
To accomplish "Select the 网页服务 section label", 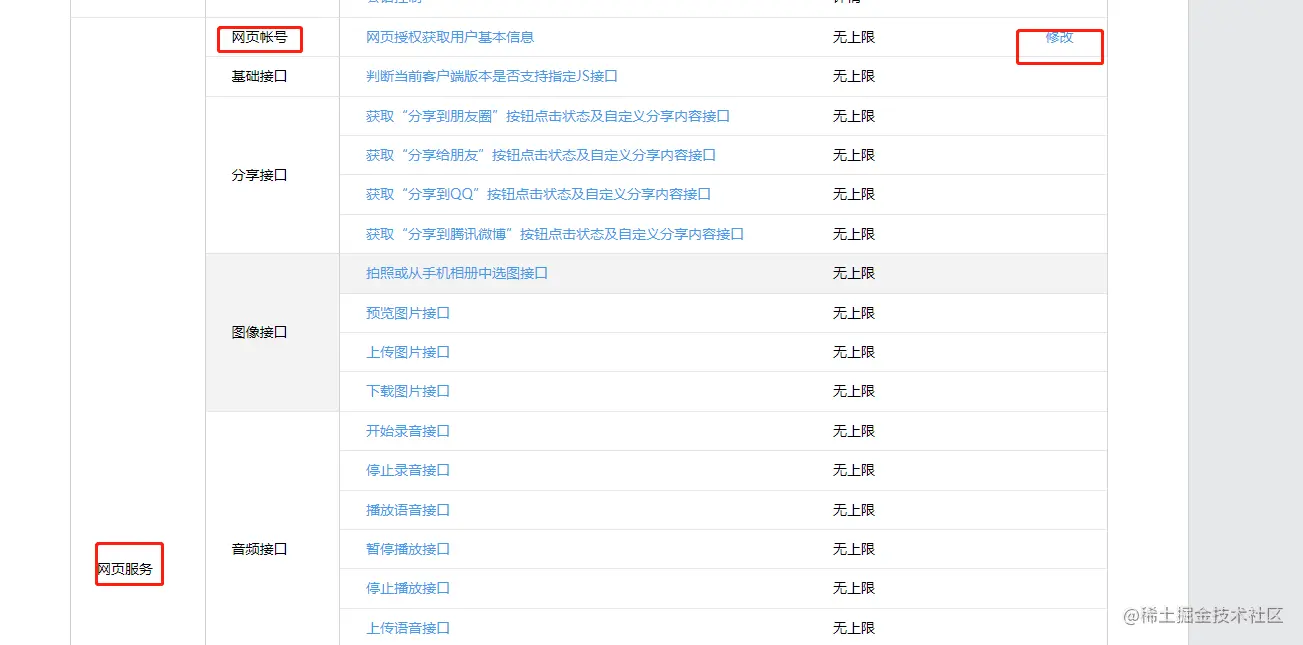I will 125,569.
